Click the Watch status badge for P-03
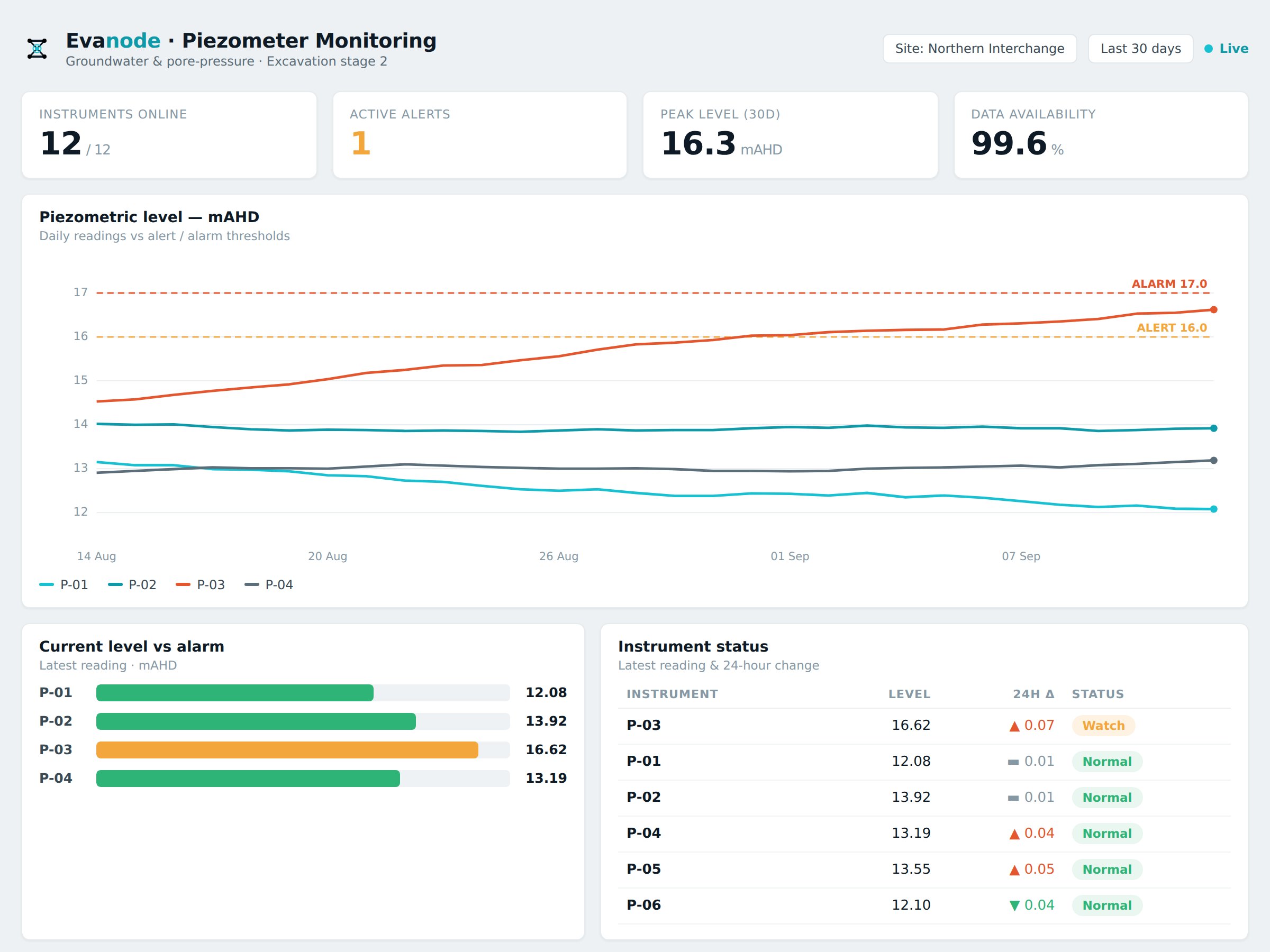The height and width of the screenshot is (952, 1270). (x=1103, y=725)
